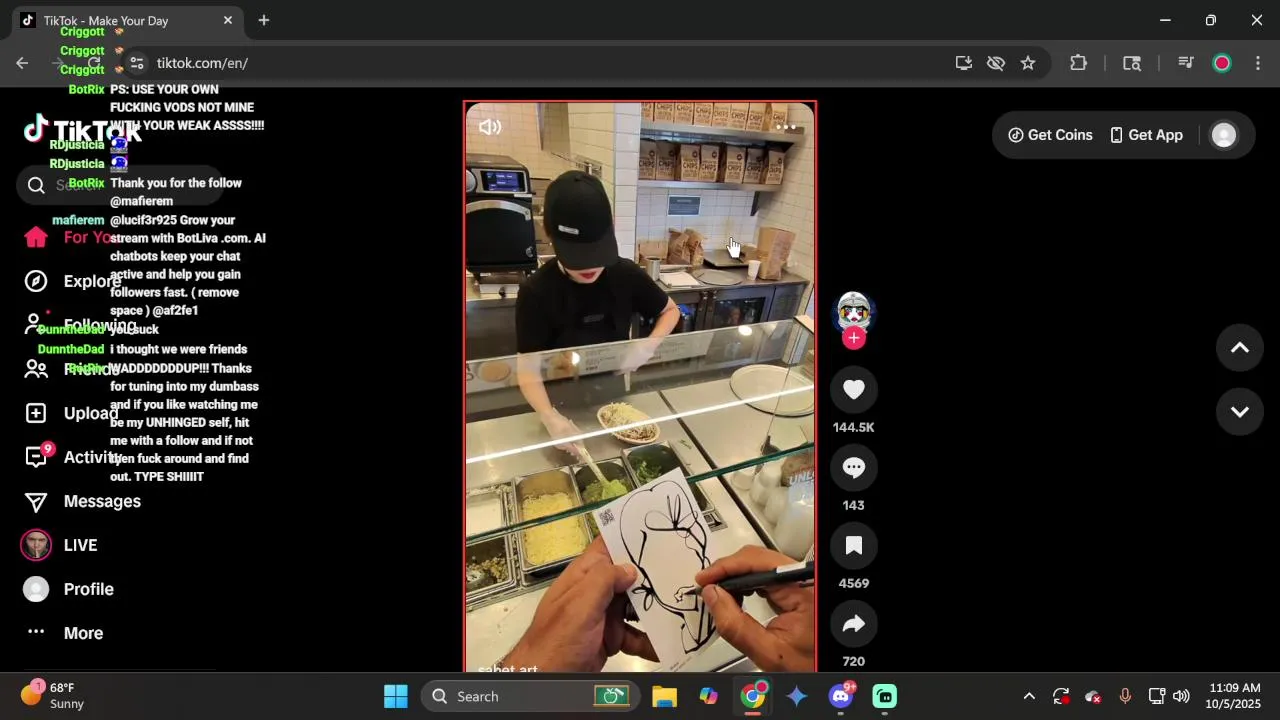Click the TikTok search magnifier icon
Image resolution: width=1280 pixels, height=720 pixels.
[x=36, y=185]
